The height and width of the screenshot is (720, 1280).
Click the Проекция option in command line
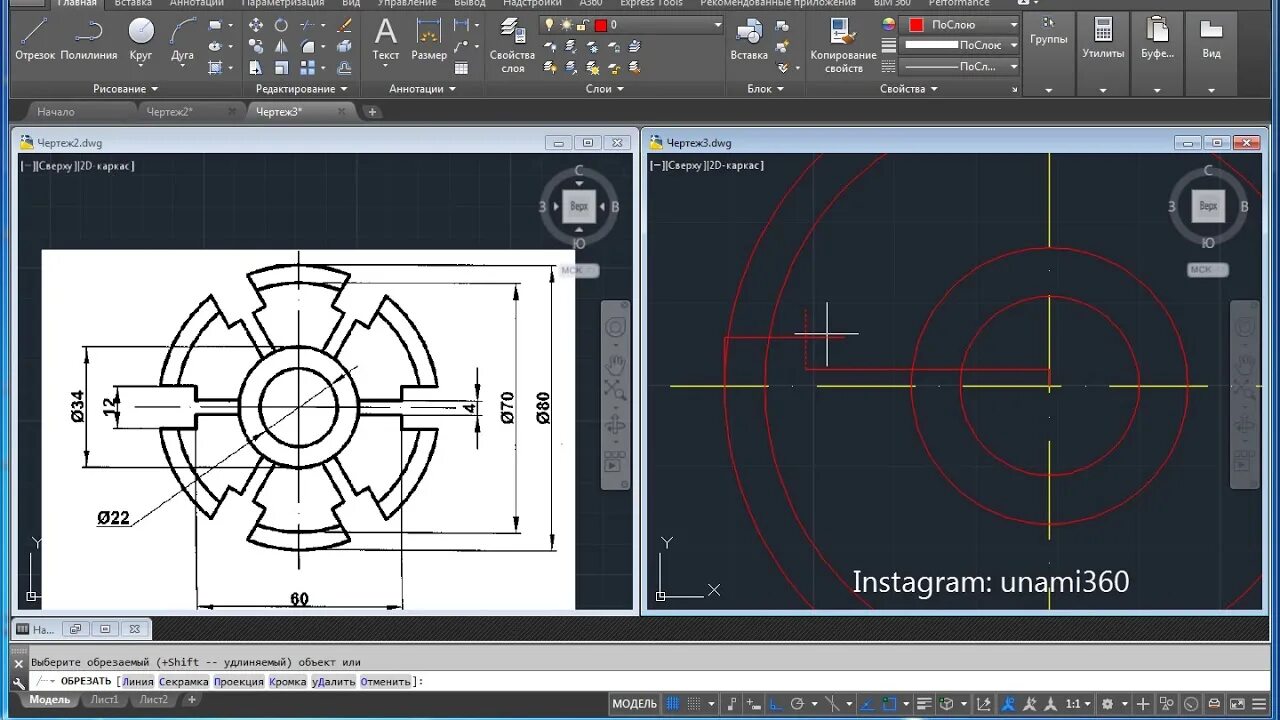[239, 681]
